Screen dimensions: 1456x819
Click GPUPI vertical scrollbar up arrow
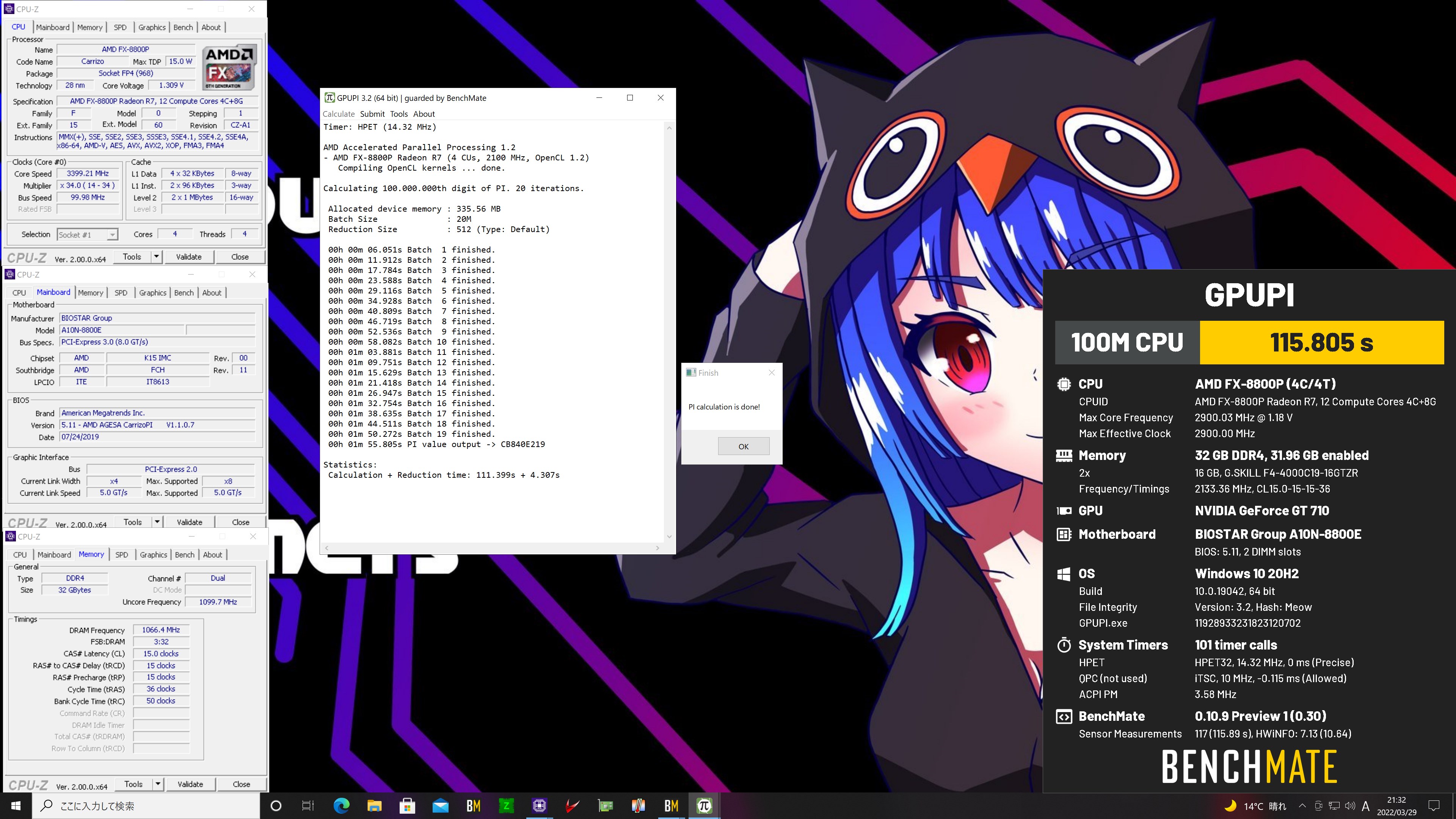tap(669, 128)
